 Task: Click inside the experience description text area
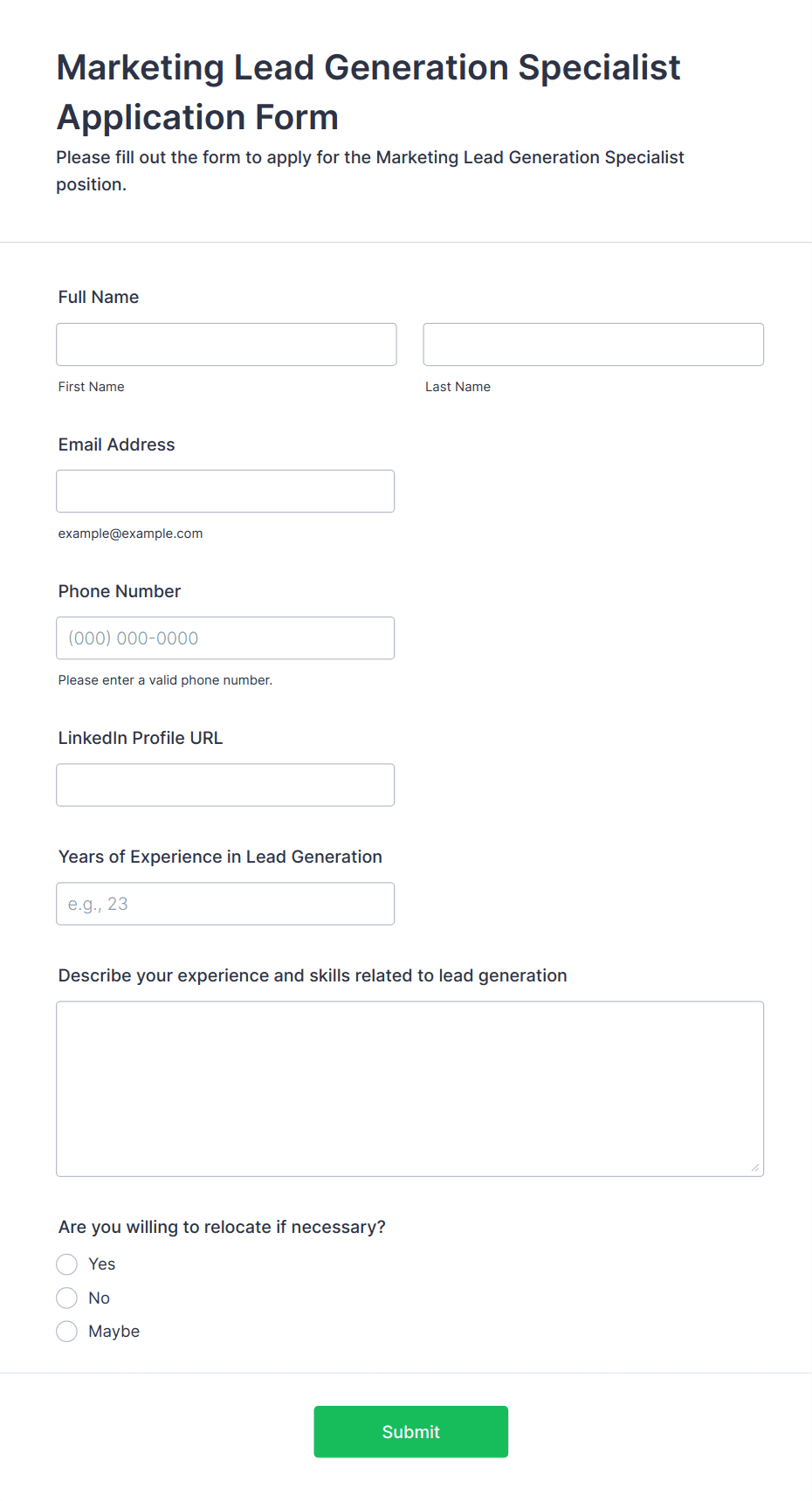pos(409,1088)
